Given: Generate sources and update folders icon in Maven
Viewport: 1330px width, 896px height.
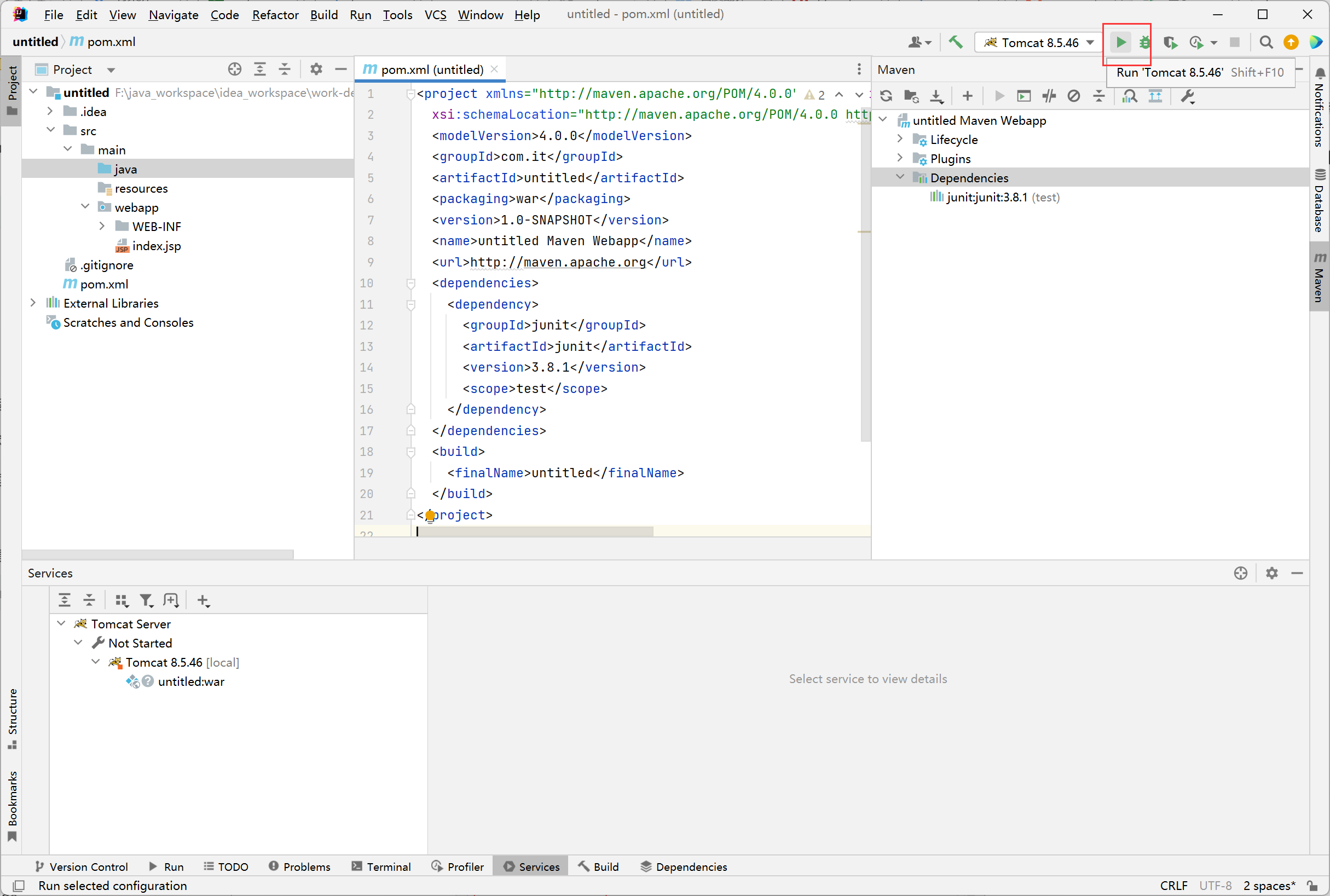Looking at the screenshot, I should 911,96.
